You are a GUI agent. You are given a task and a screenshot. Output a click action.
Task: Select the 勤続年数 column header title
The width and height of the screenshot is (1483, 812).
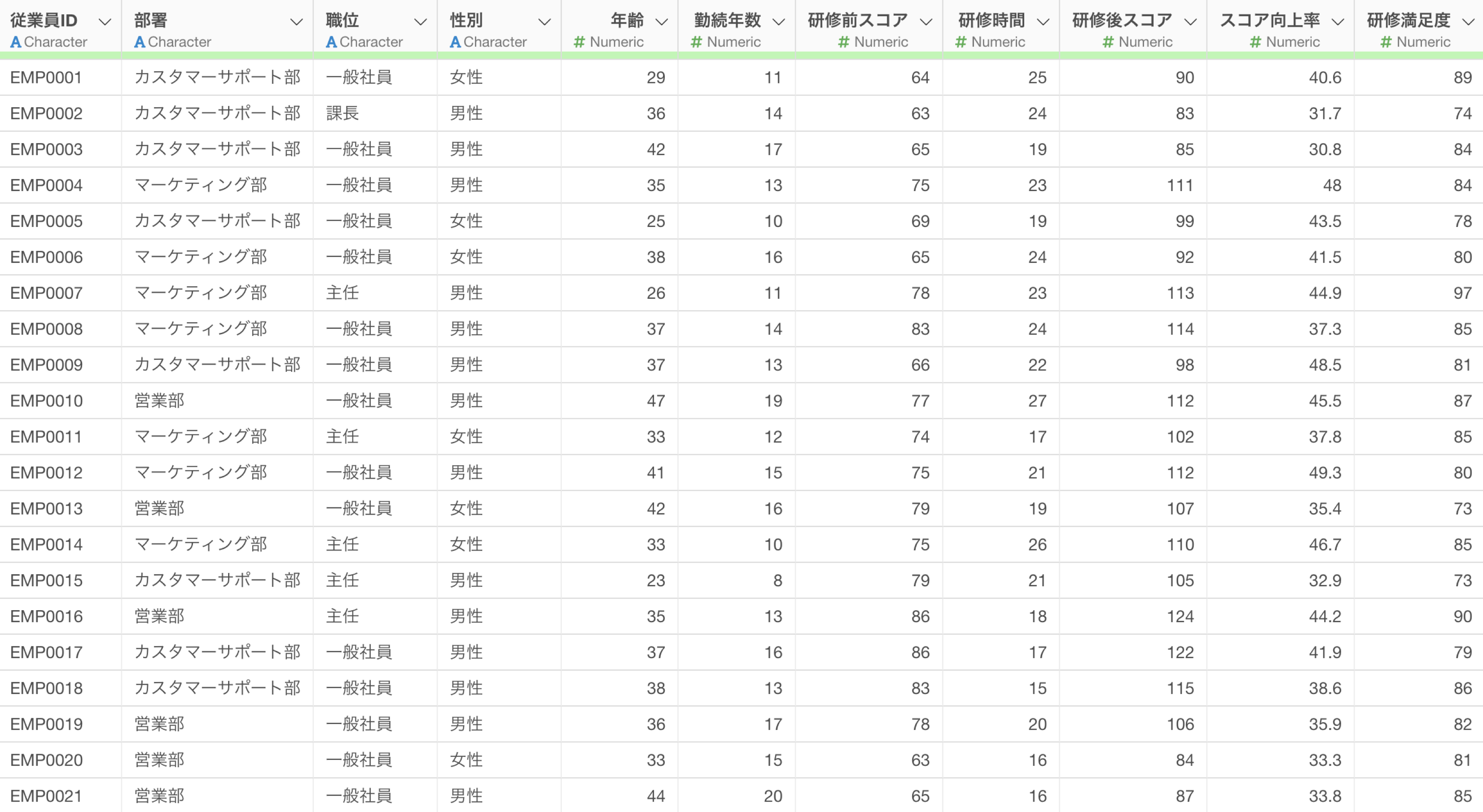[728, 21]
